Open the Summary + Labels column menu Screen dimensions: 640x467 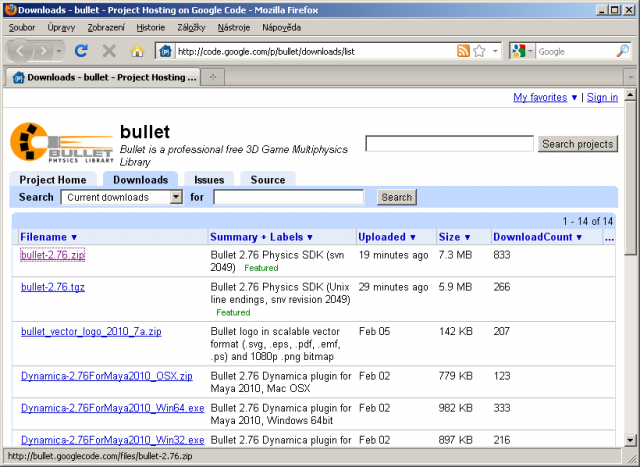(x=310, y=237)
